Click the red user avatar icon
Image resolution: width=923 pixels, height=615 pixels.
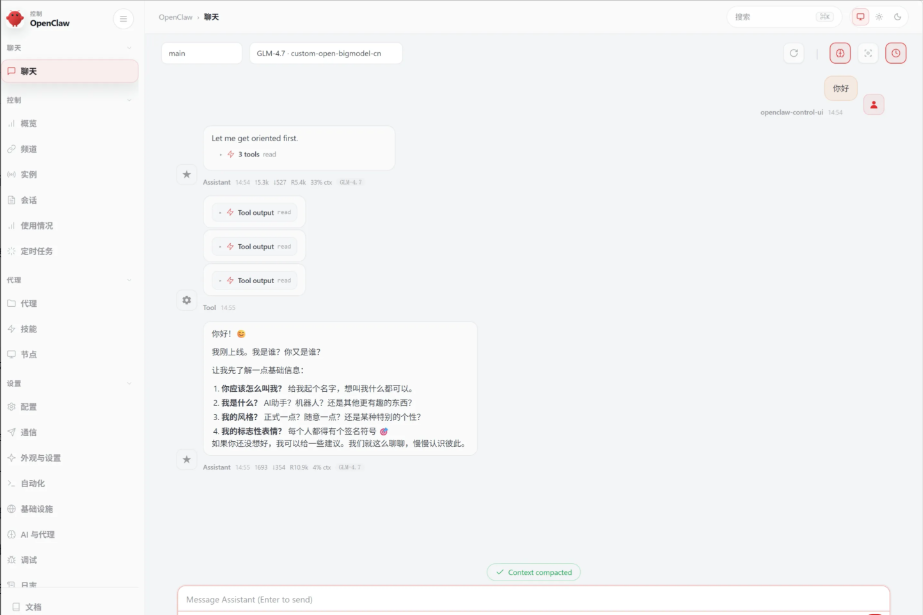[874, 104]
